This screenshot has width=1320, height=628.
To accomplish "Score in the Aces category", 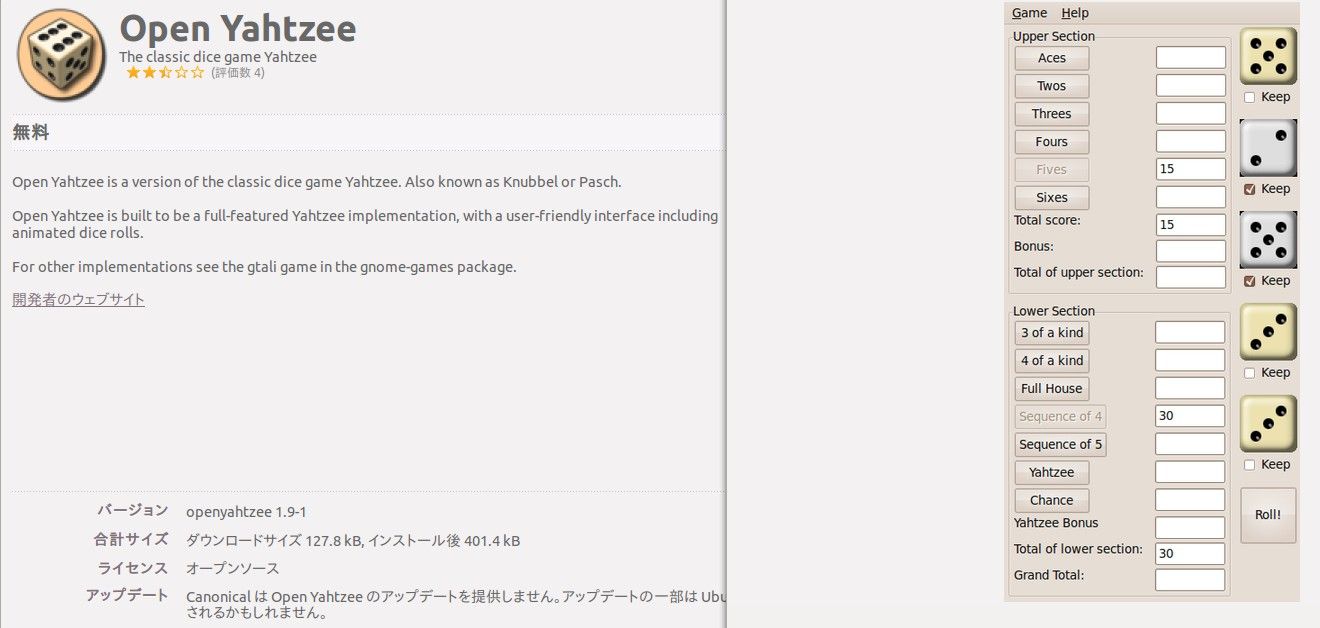I will 1052,58.
